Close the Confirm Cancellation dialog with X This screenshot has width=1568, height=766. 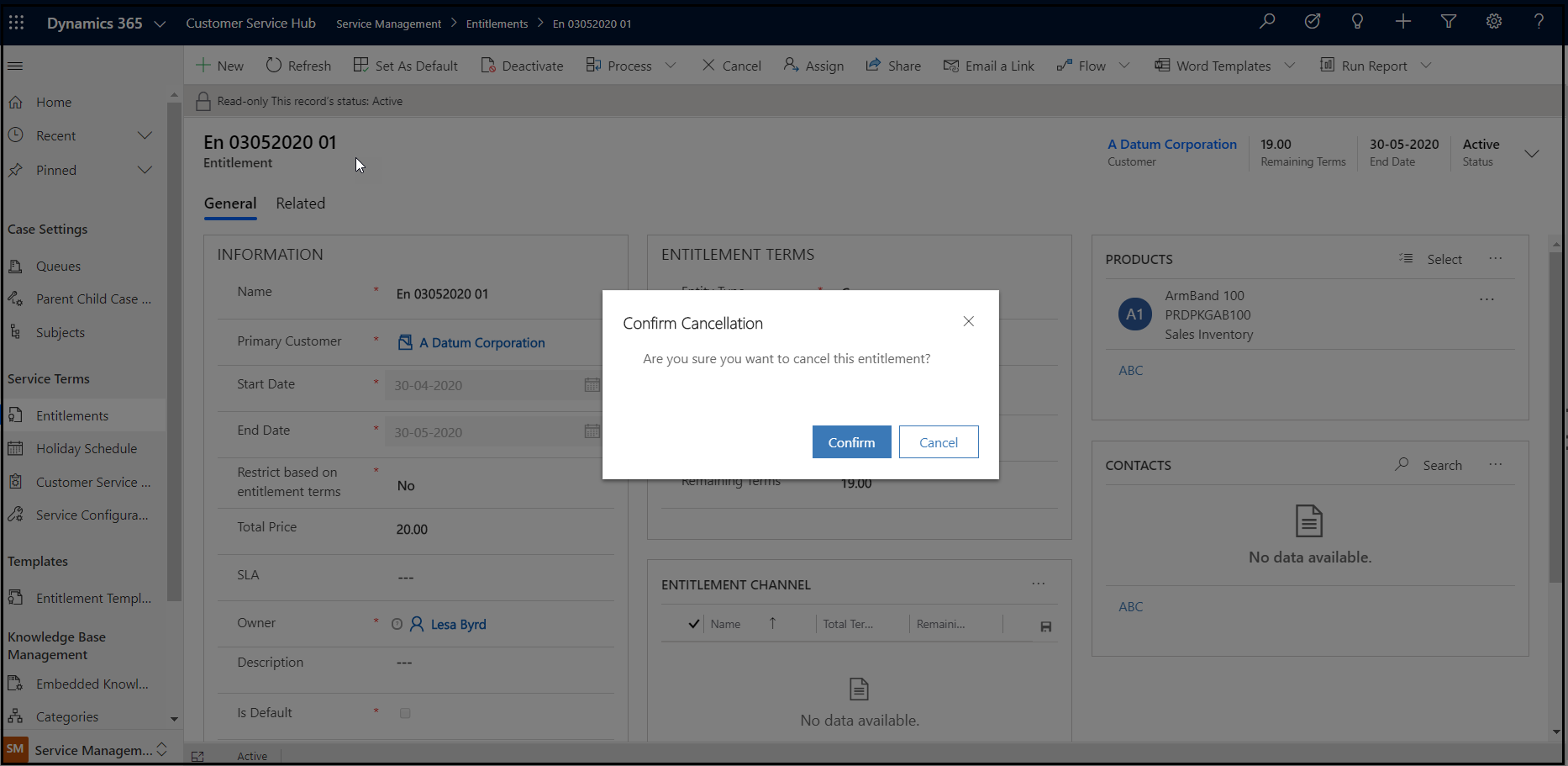point(969,321)
